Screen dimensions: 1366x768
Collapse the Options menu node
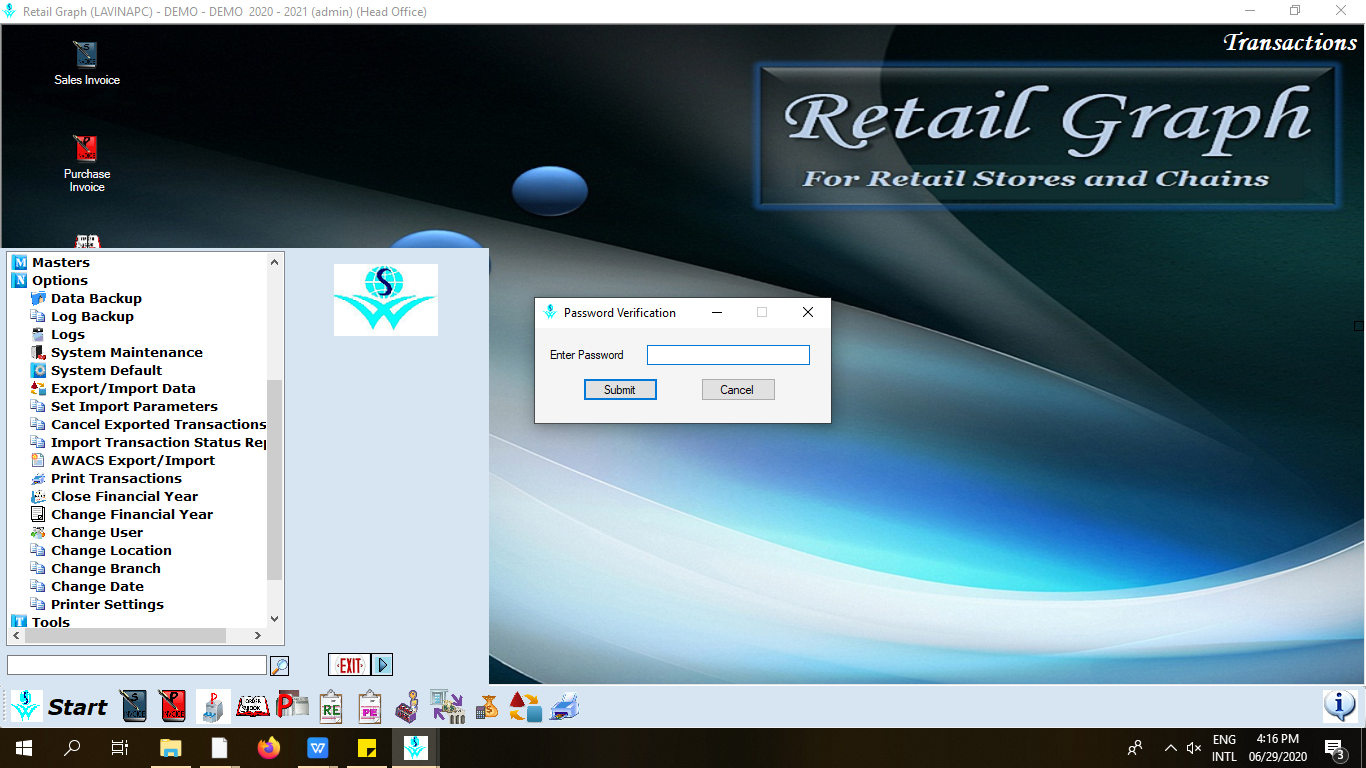[x=60, y=280]
